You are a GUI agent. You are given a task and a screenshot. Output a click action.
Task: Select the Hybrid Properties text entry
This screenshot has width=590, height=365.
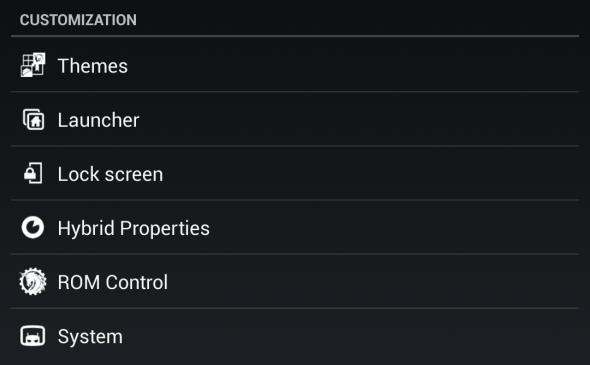(x=134, y=228)
